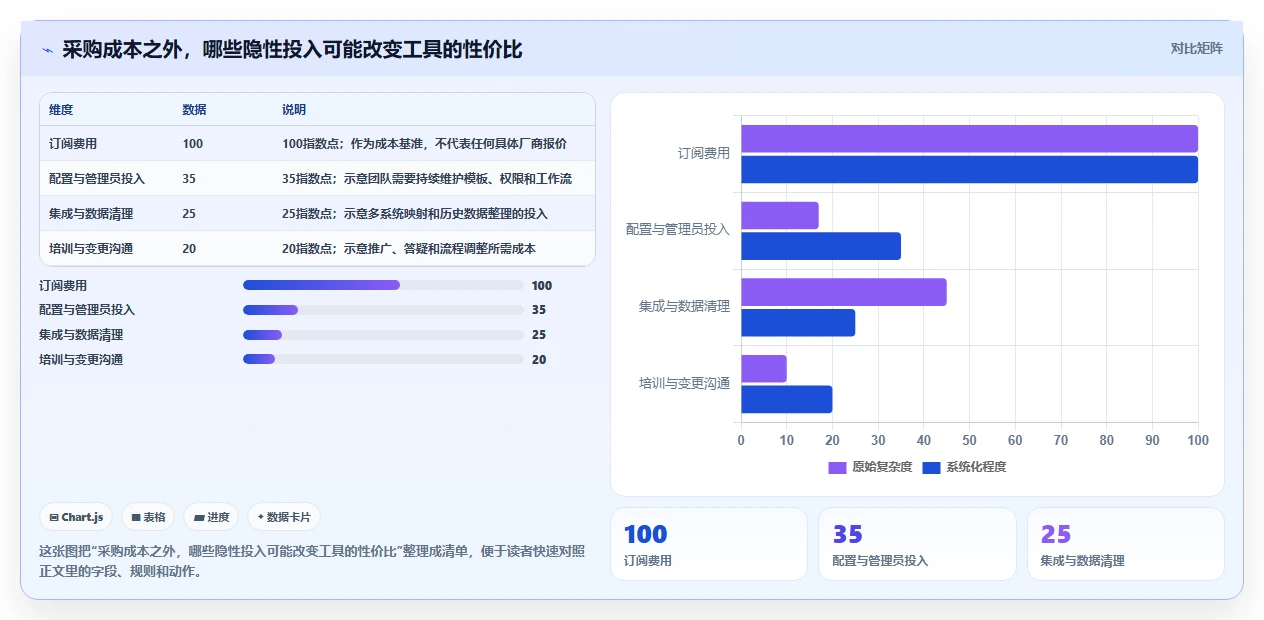Click the 集成与数据清理 progress bar
This screenshot has height=620, width=1264.
[x=383, y=335]
